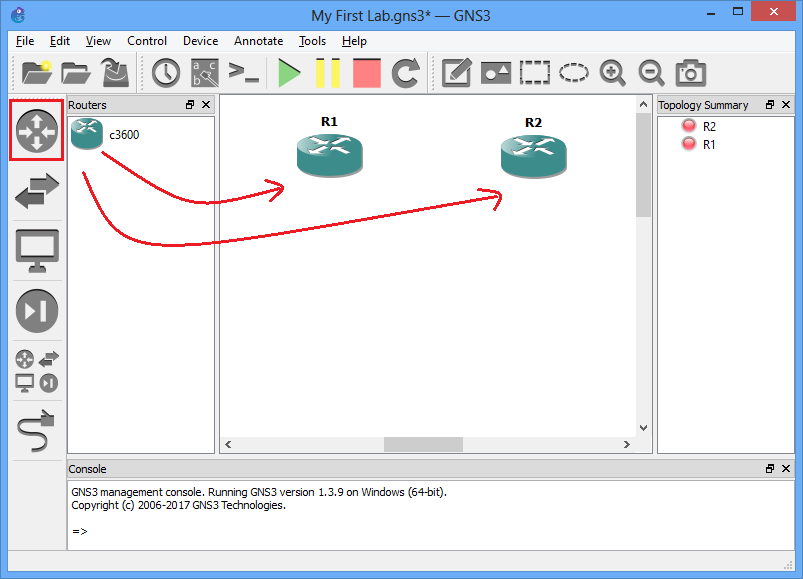Zoom in using the magnifier plus icon
This screenshot has height=579, width=803.
coord(612,72)
